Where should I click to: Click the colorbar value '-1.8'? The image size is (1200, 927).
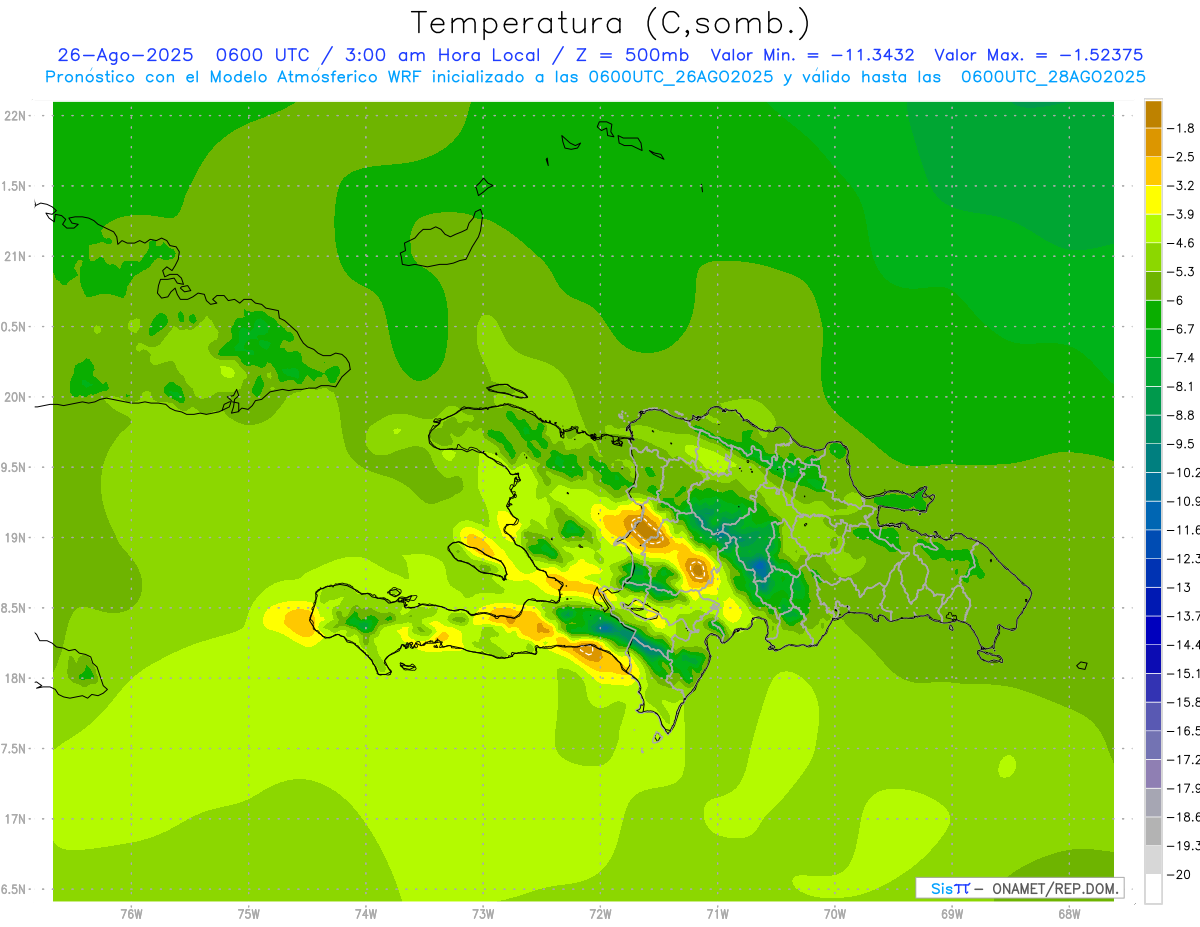pyautogui.click(x=1182, y=128)
